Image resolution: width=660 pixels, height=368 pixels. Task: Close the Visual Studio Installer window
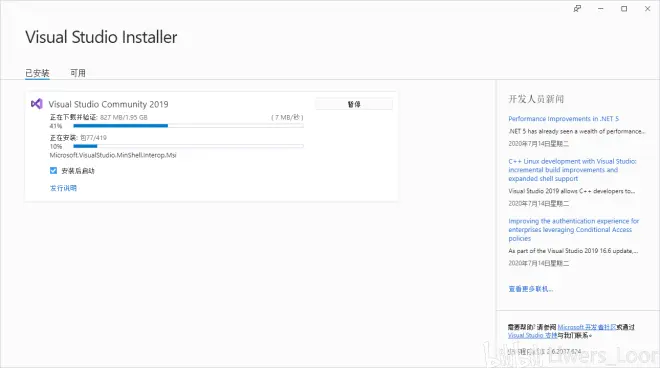(x=647, y=8)
